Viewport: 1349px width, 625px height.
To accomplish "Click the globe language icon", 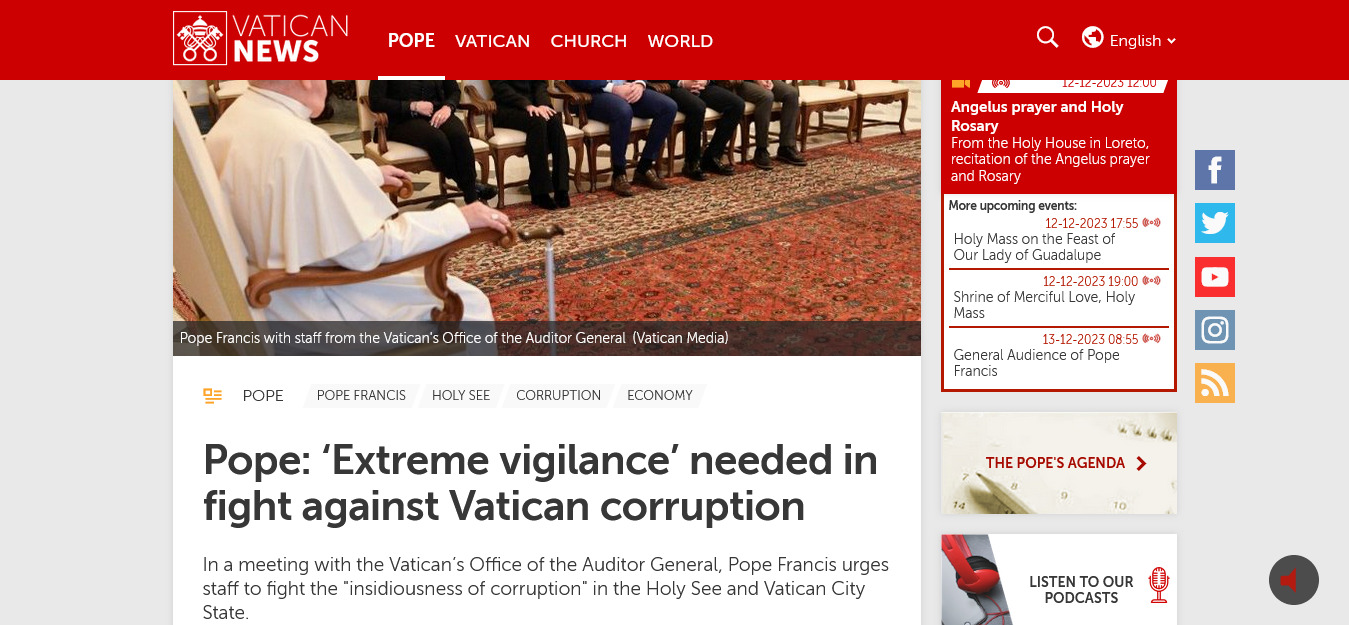I will (x=1092, y=38).
